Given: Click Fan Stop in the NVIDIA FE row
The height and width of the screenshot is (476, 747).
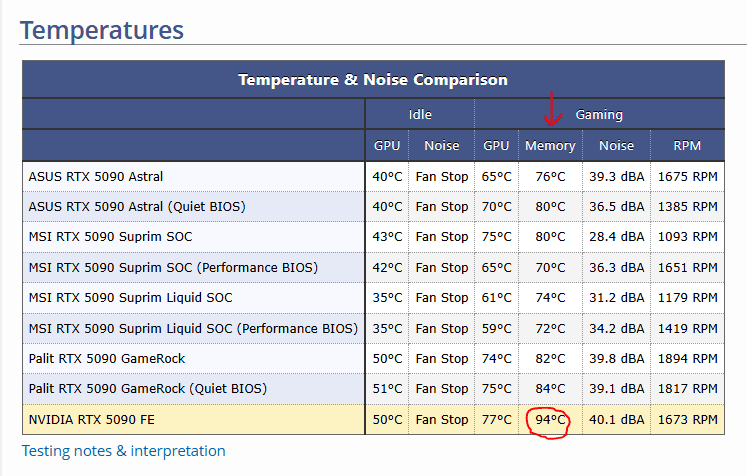Looking at the screenshot, I should 442,420.
